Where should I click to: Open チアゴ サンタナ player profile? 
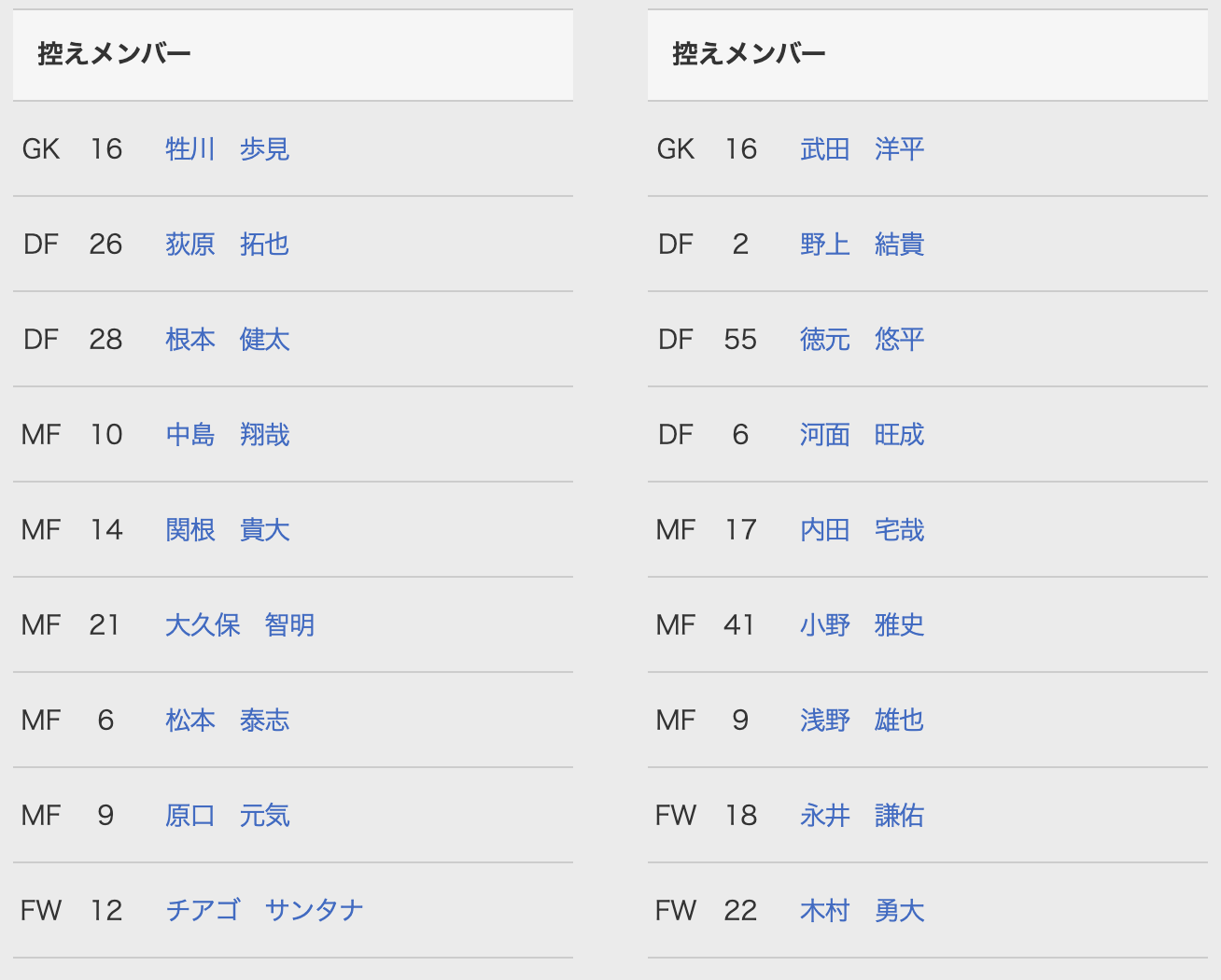[264, 911]
